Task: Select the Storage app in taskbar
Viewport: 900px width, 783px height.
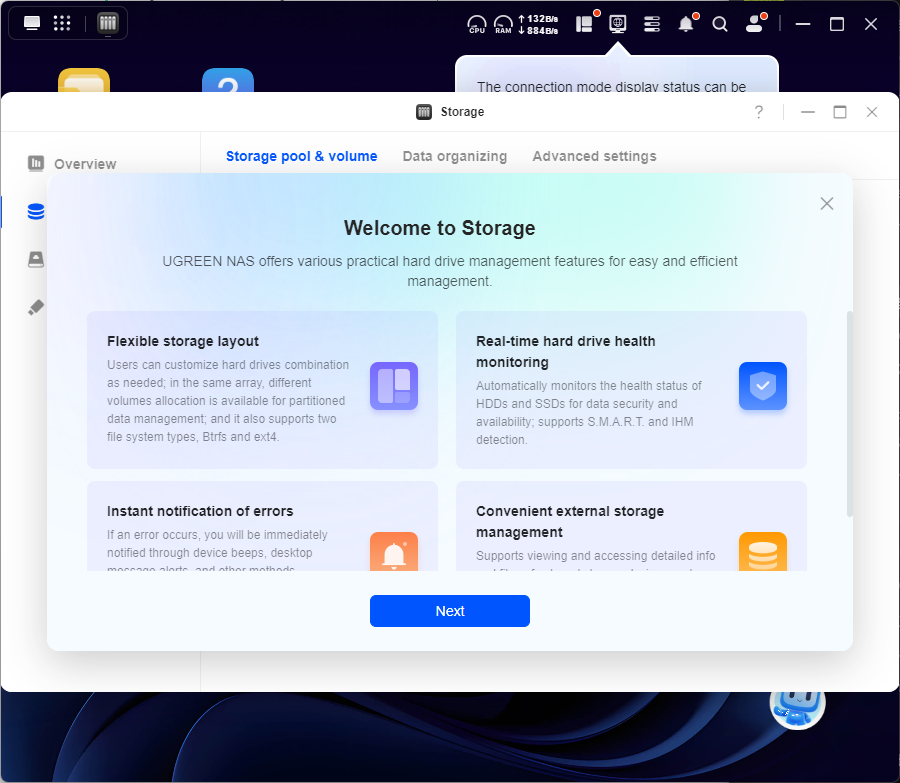Action: click(x=107, y=23)
